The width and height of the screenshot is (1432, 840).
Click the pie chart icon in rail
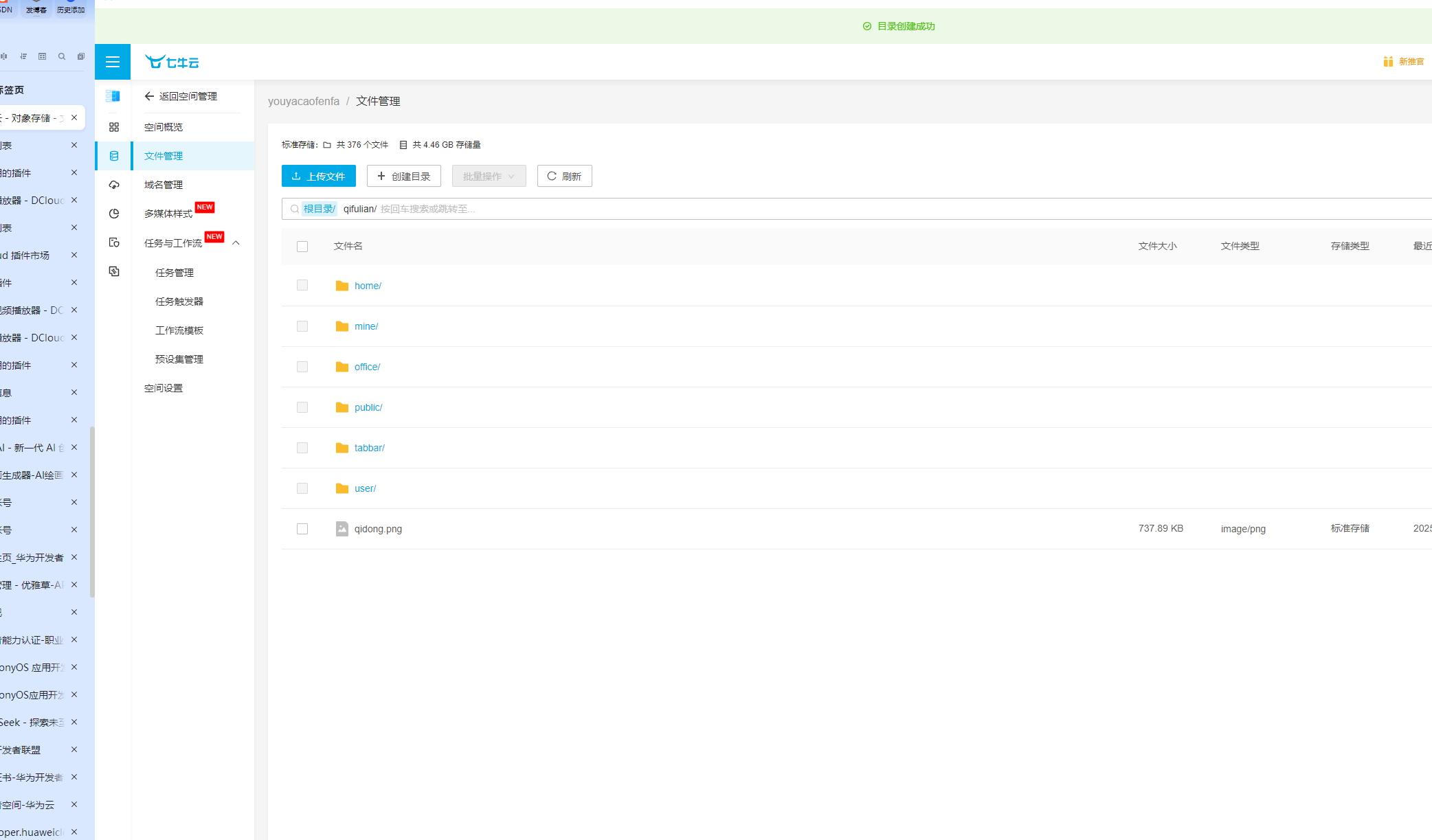pyautogui.click(x=114, y=214)
